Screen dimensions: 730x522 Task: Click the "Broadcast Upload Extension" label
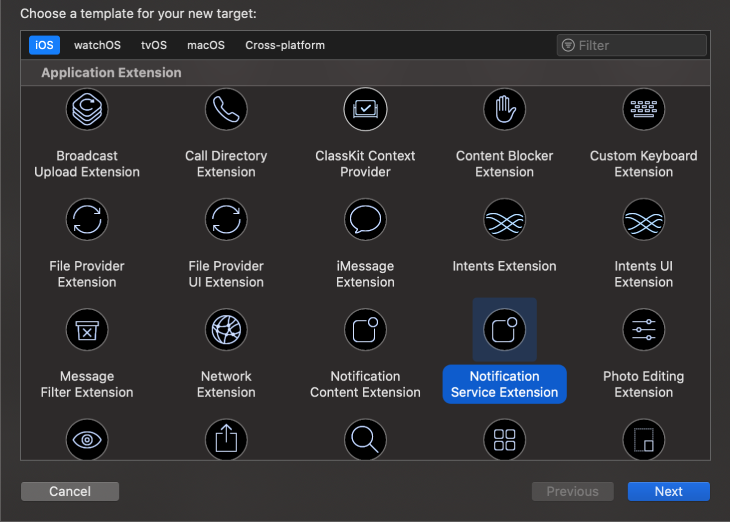[87, 164]
